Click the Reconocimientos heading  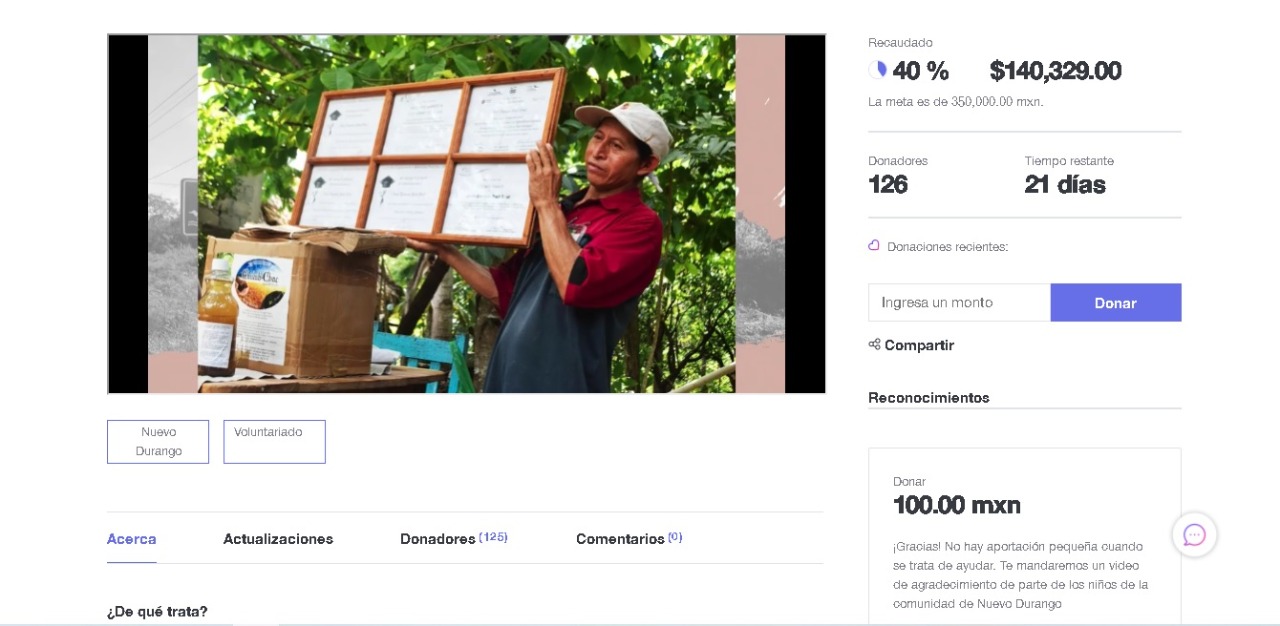(928, 397)
